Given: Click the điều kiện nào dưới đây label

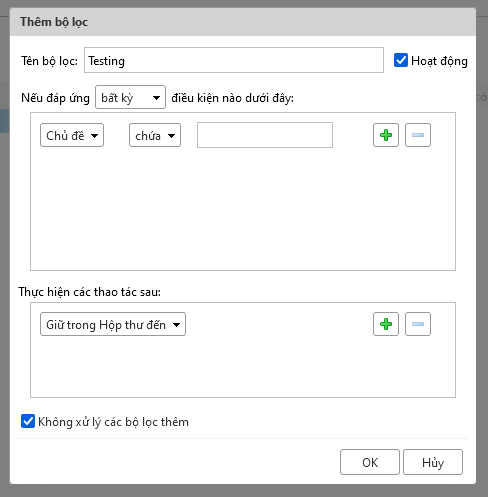Looking at the screenshot, I should (232, 98).
